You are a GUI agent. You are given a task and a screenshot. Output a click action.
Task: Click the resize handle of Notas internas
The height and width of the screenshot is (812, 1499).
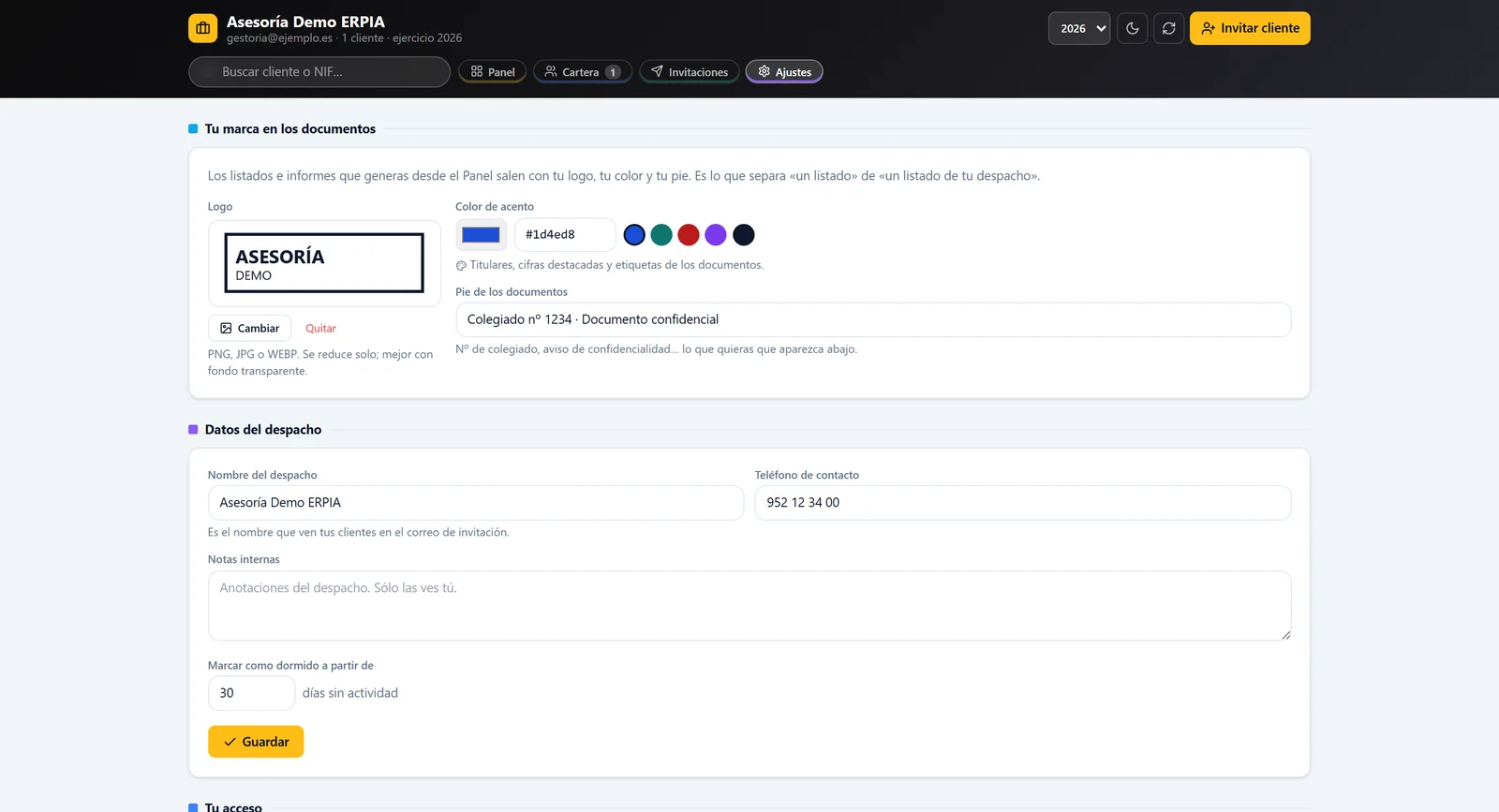click(x=1285, y=635)
